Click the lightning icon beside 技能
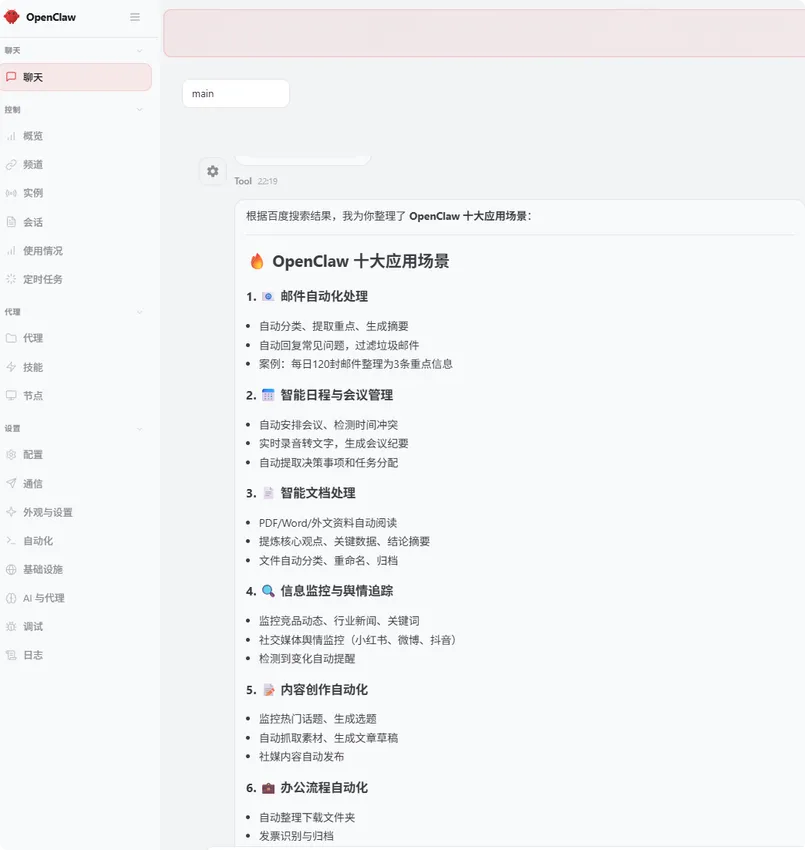805x850 pixels. 11,367
